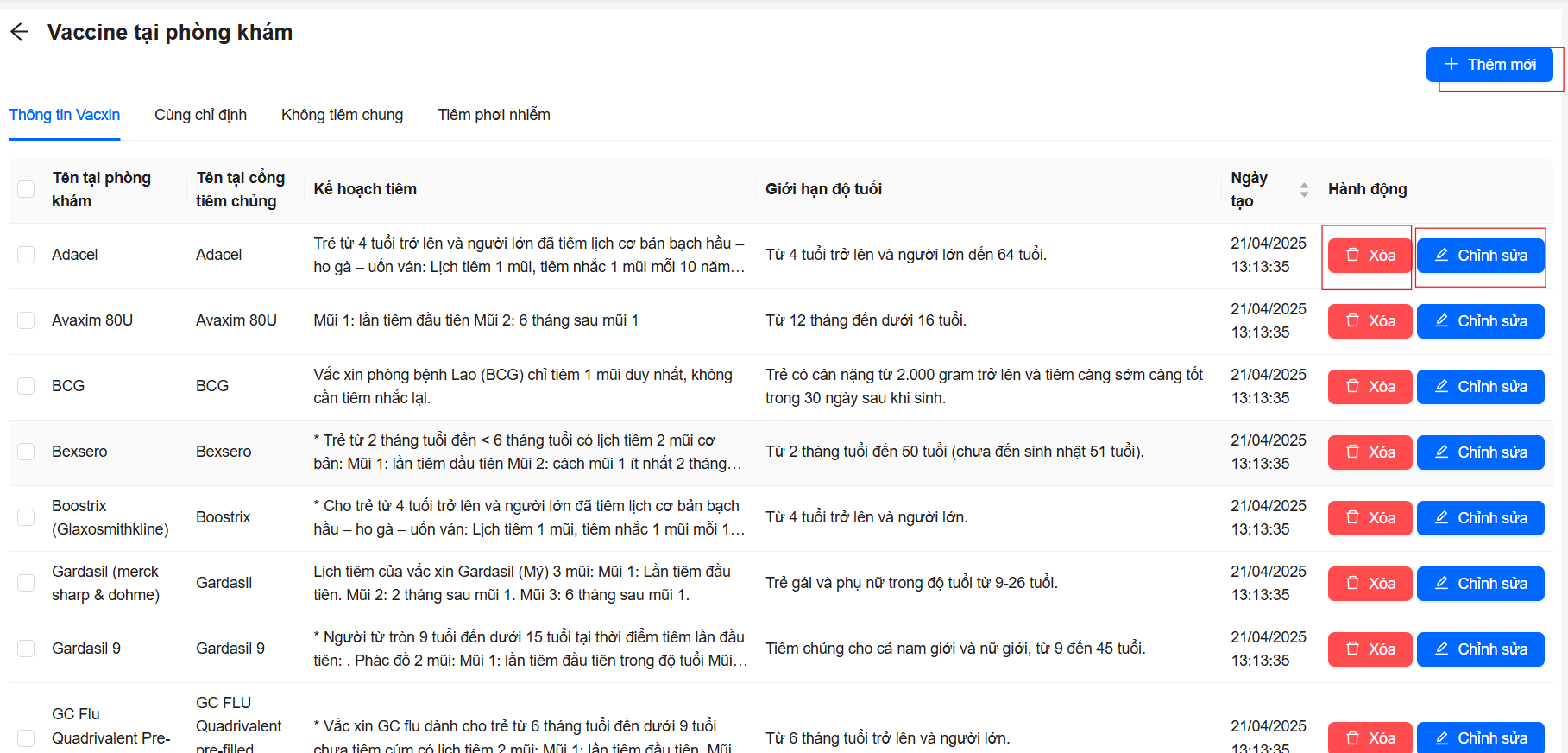Click pencil edit icon for Avaxim 80U

[x=1441, y=320]
